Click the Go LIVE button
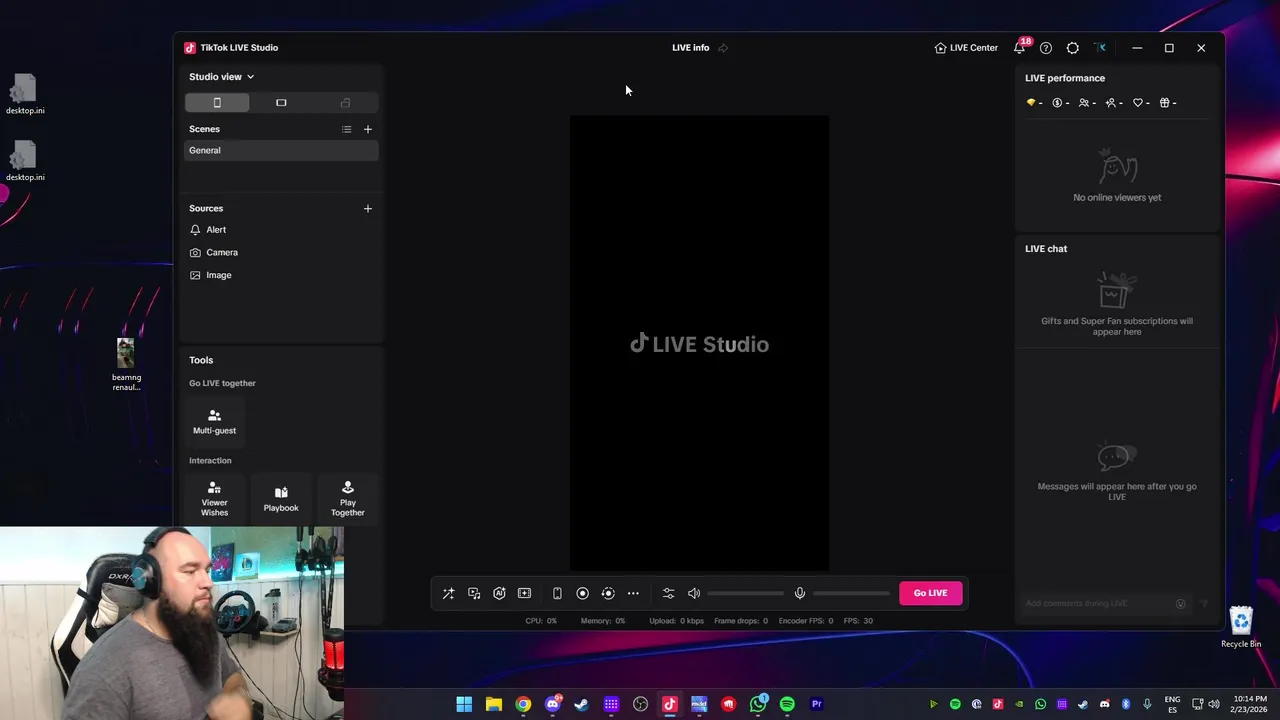 coord(930,593)
